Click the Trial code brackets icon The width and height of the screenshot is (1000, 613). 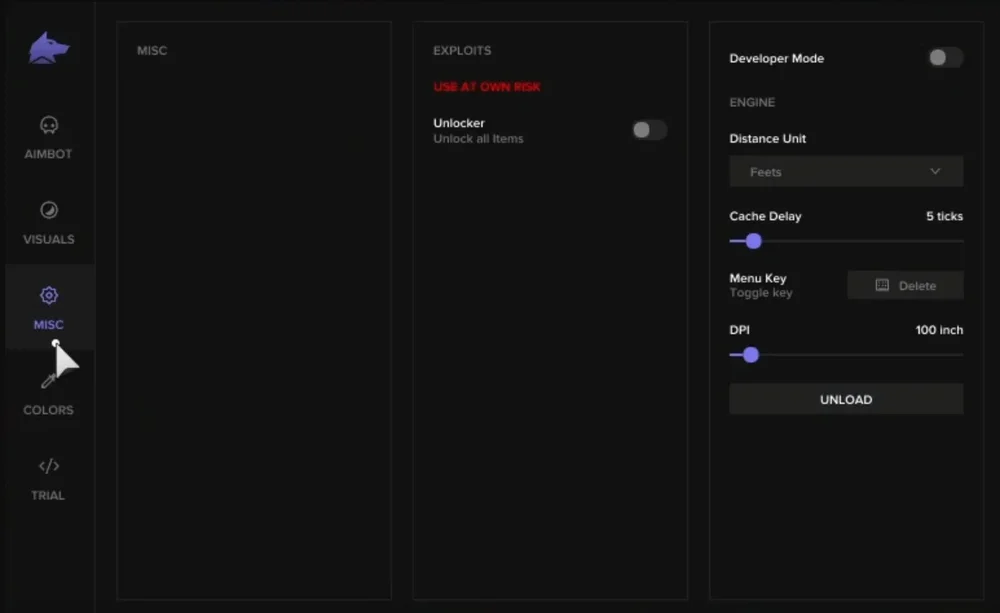48,466
